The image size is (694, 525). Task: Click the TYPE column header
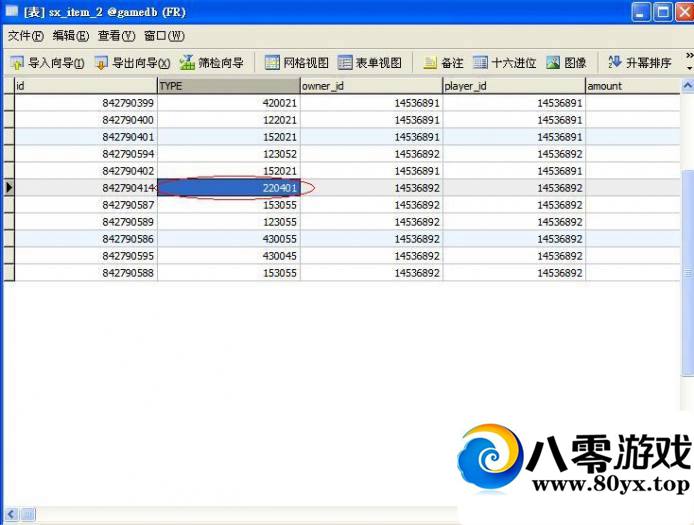[228, 86]
